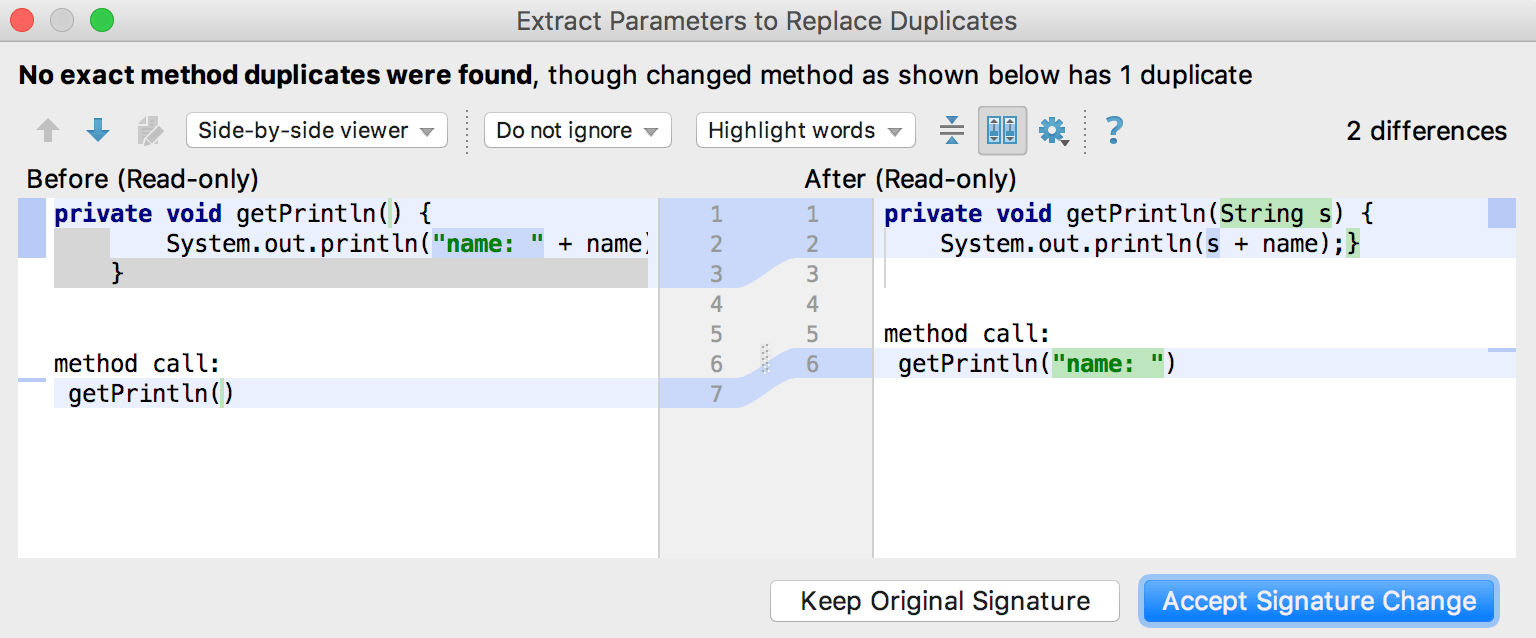Click the jump to source pencil icon
This screenshot has width=1536, height=638.
click(x=149, y=131)
